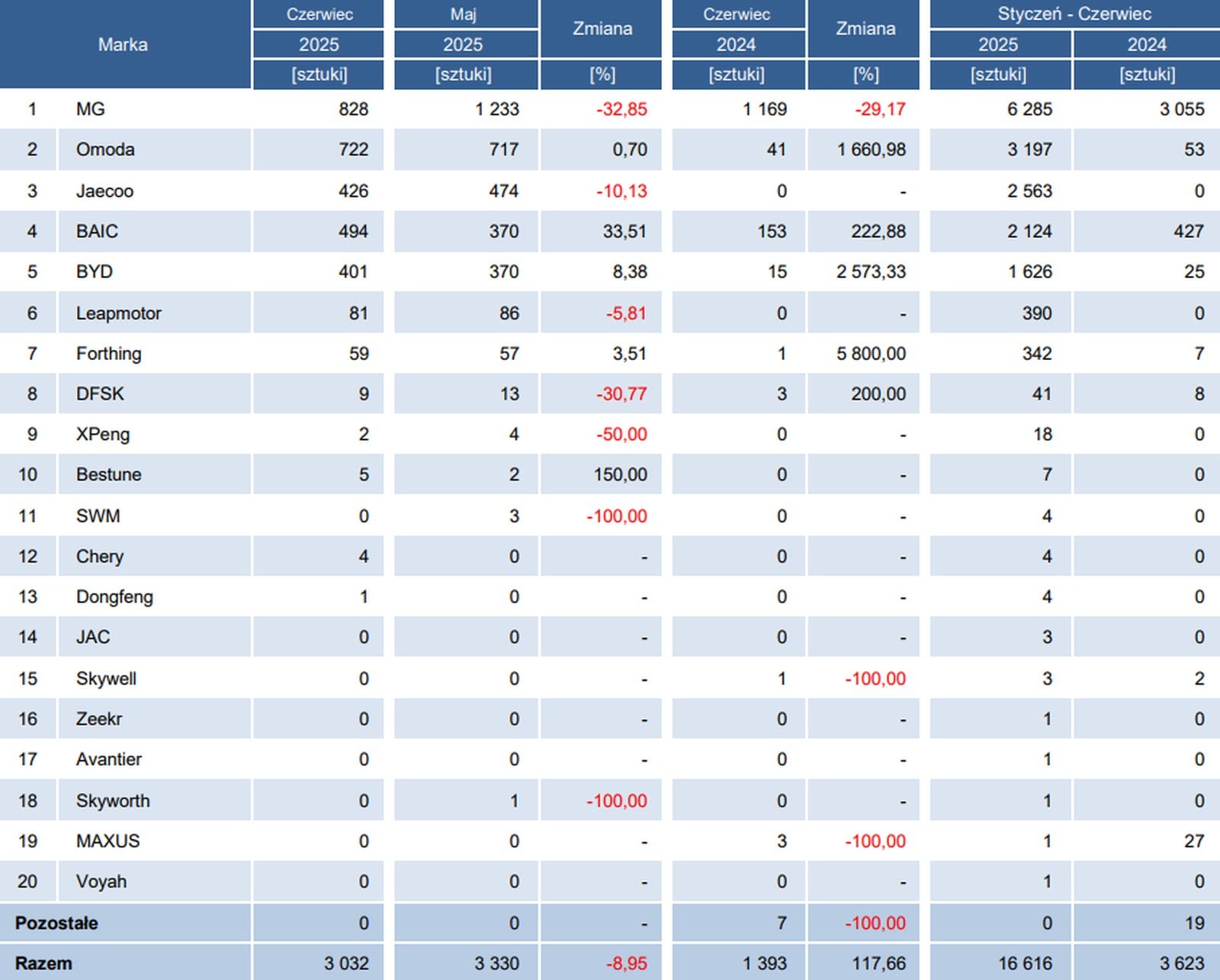Select the Skywell row label
The height and width of the screenshot is (980, 1220).
pyautogui.click(x=106, y=678)
